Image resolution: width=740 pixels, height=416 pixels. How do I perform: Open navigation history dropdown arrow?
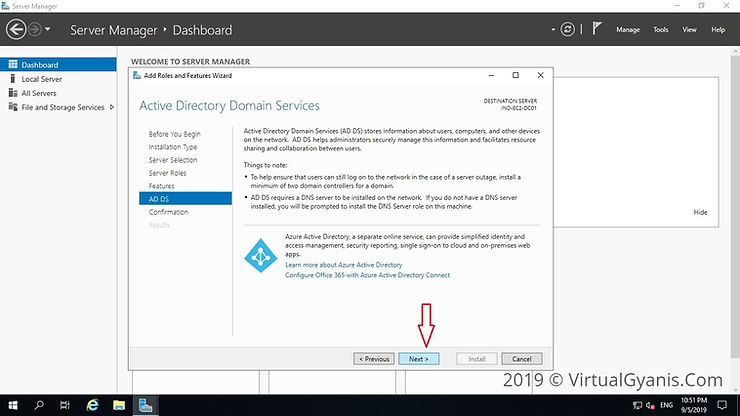coord(48,29)
